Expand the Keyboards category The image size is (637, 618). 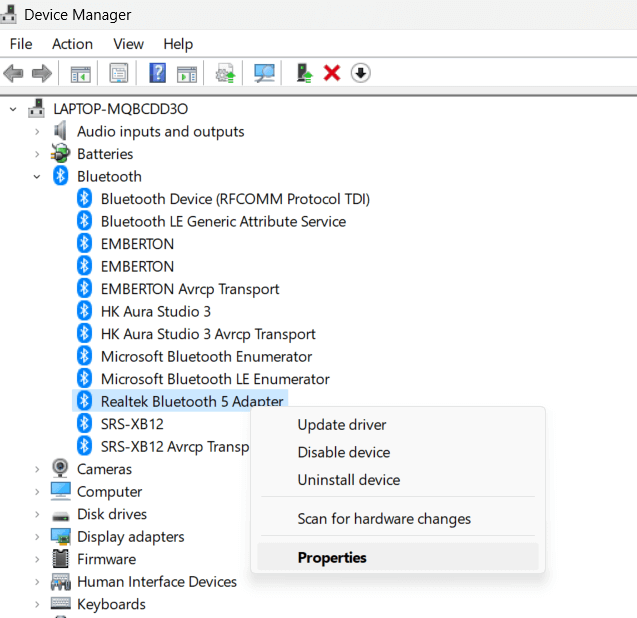tap(37, 604)
